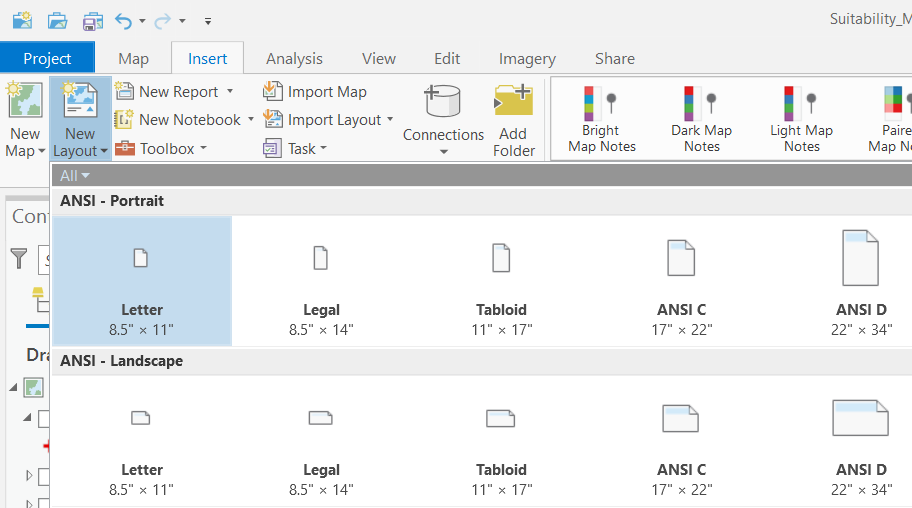Image resolution: width=912 pixels, height=508 pixels.
Task: Open the Task dropdown arrow
Action: pos(322,149)
